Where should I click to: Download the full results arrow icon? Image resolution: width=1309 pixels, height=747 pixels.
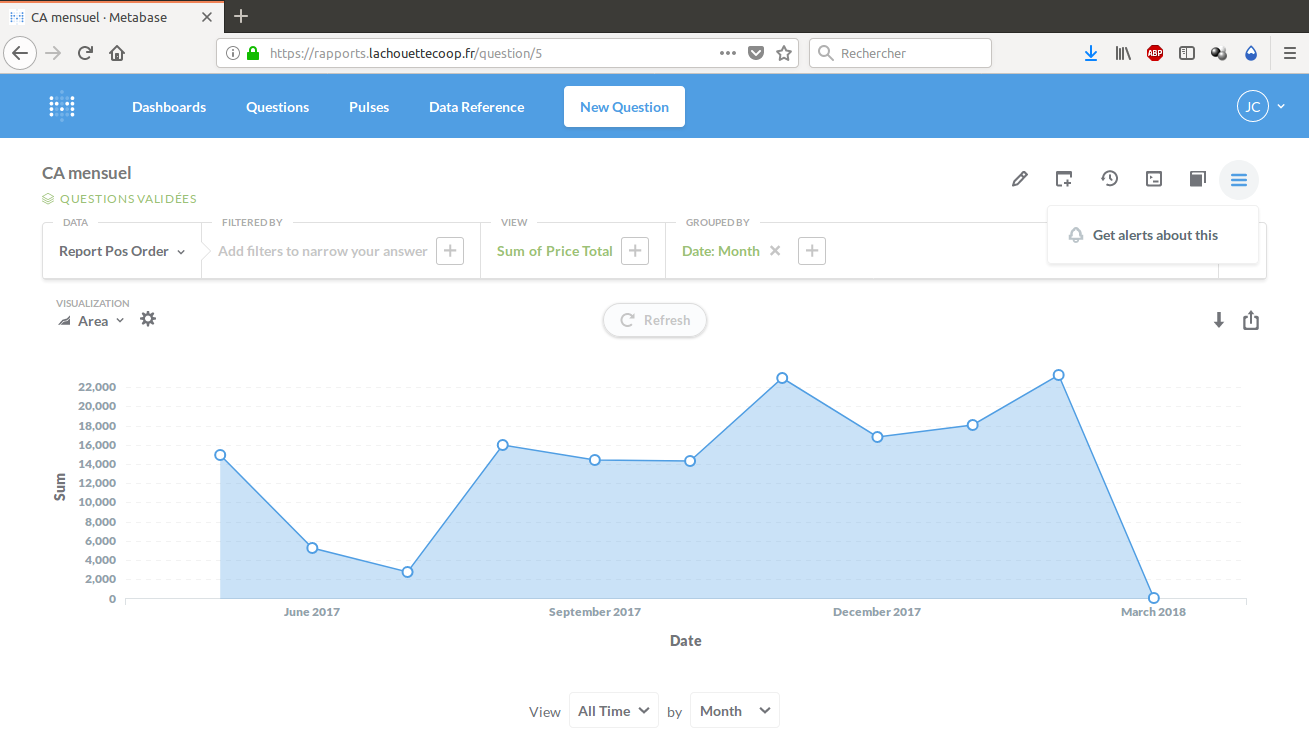coord(1218,321)
